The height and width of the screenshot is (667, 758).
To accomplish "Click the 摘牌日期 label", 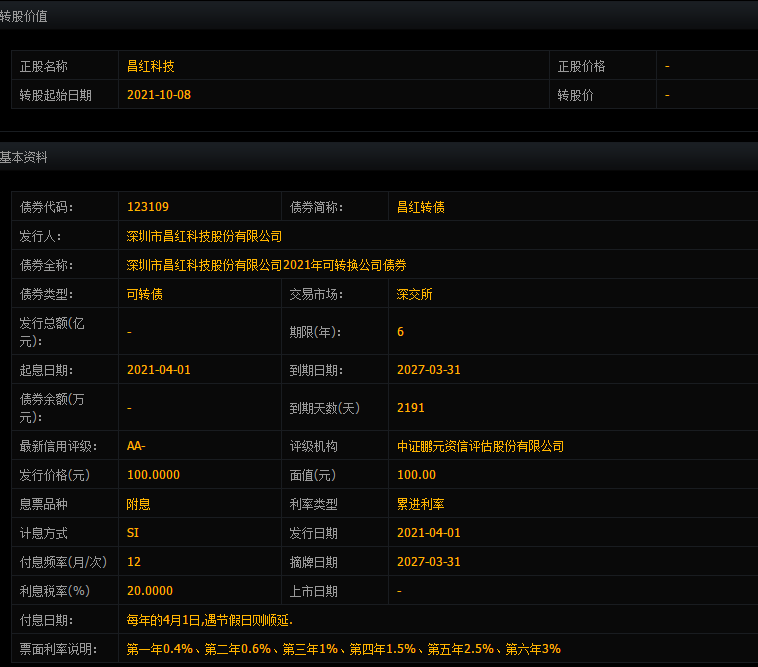I will point(313,562).
